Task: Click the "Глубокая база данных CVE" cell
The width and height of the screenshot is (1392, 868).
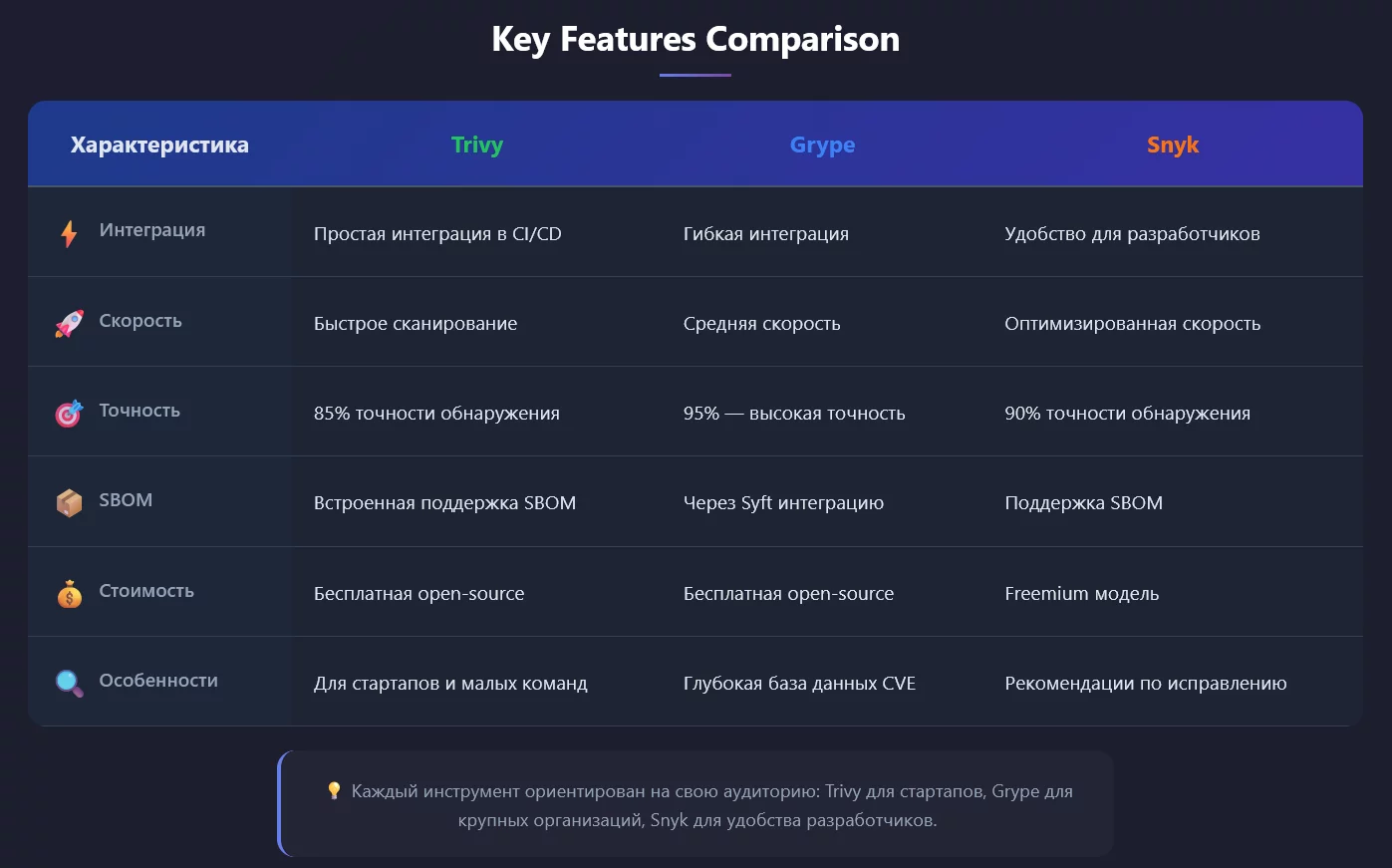Action: (799, 684)
